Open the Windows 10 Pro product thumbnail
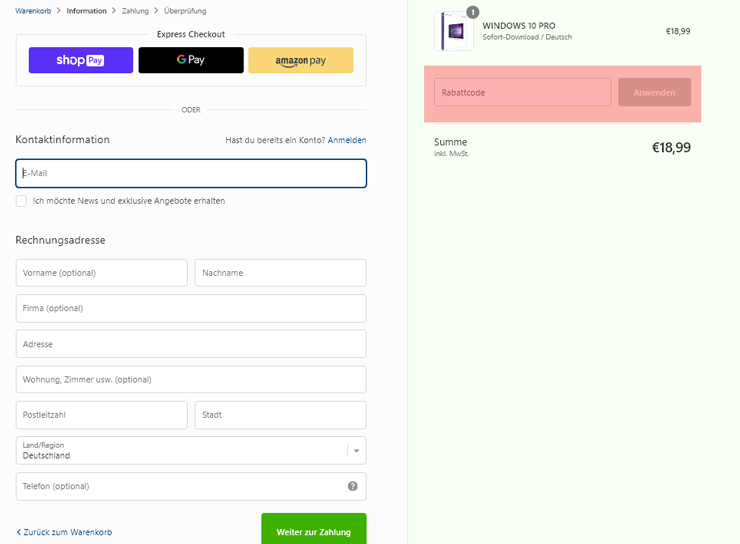This screenshot has height=544, width=740. pos(454,31)
